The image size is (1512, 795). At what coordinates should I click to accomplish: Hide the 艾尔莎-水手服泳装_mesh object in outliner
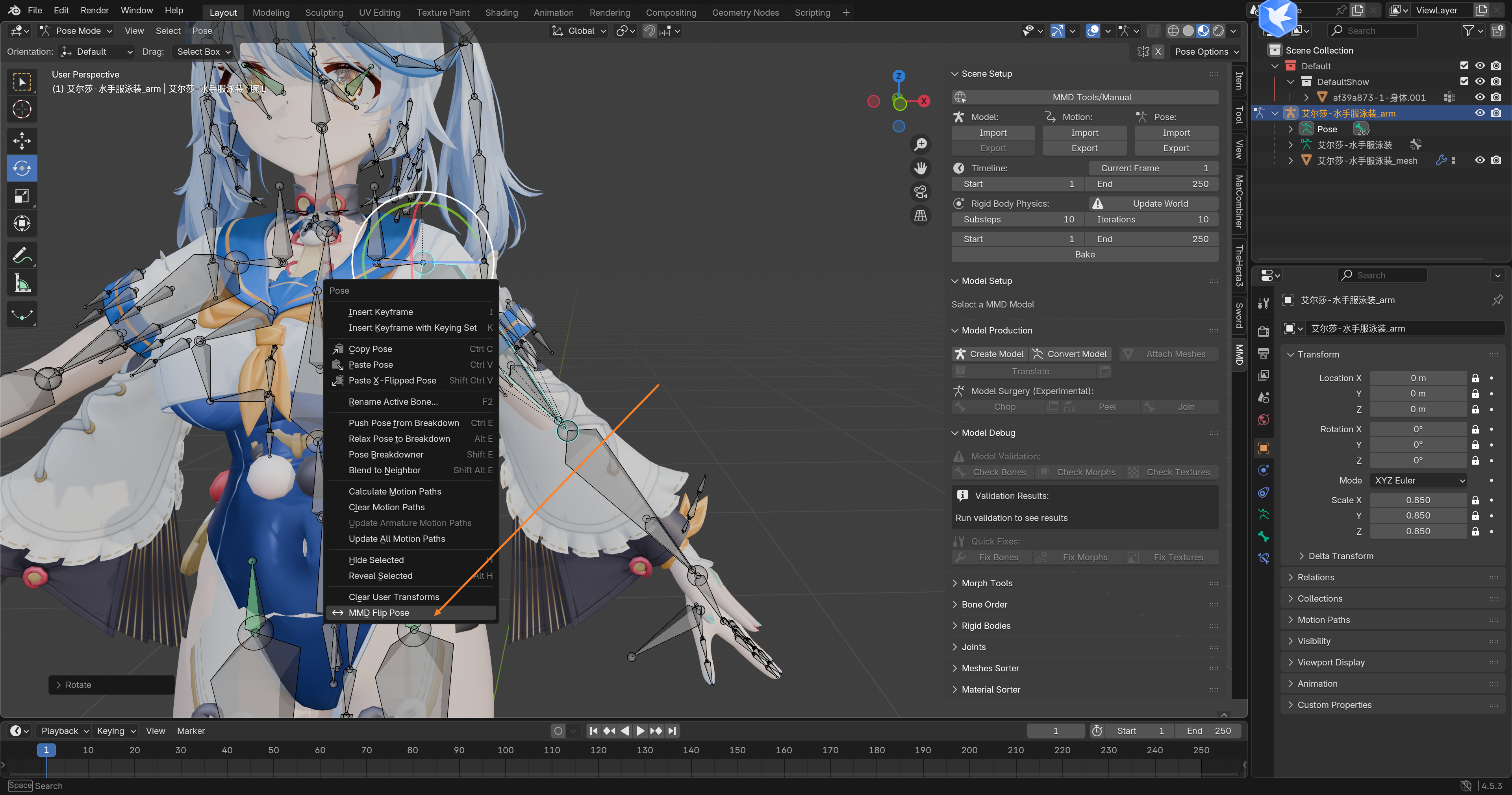1480,160
